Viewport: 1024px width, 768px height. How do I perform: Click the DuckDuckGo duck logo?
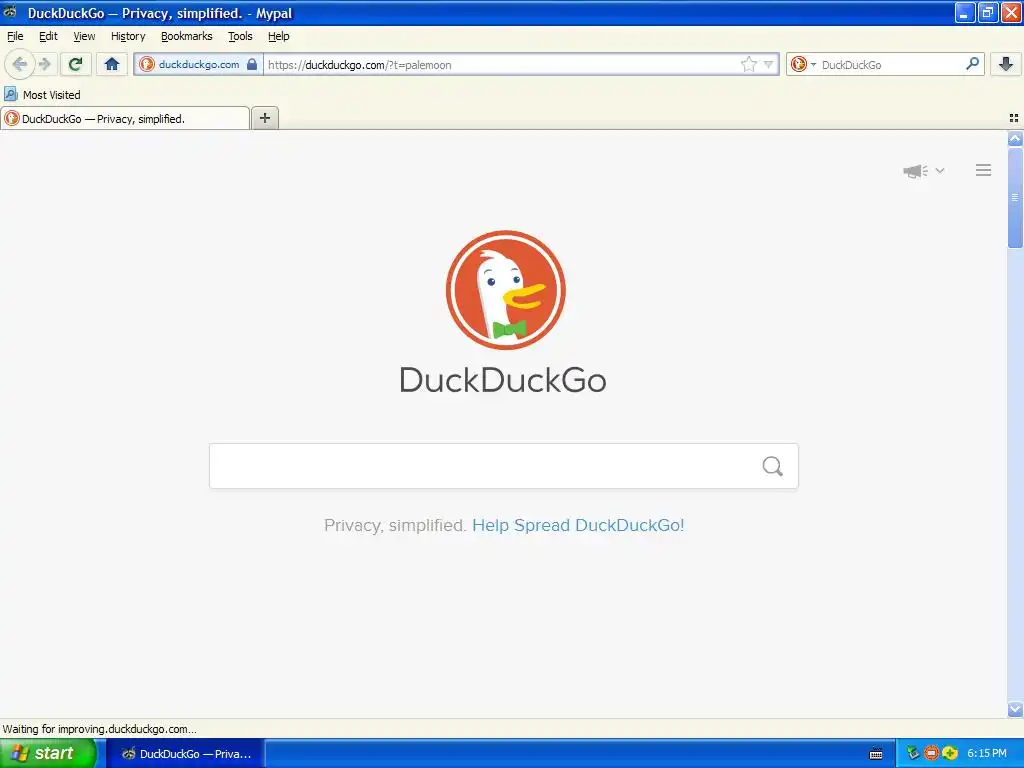pos(505,289)
